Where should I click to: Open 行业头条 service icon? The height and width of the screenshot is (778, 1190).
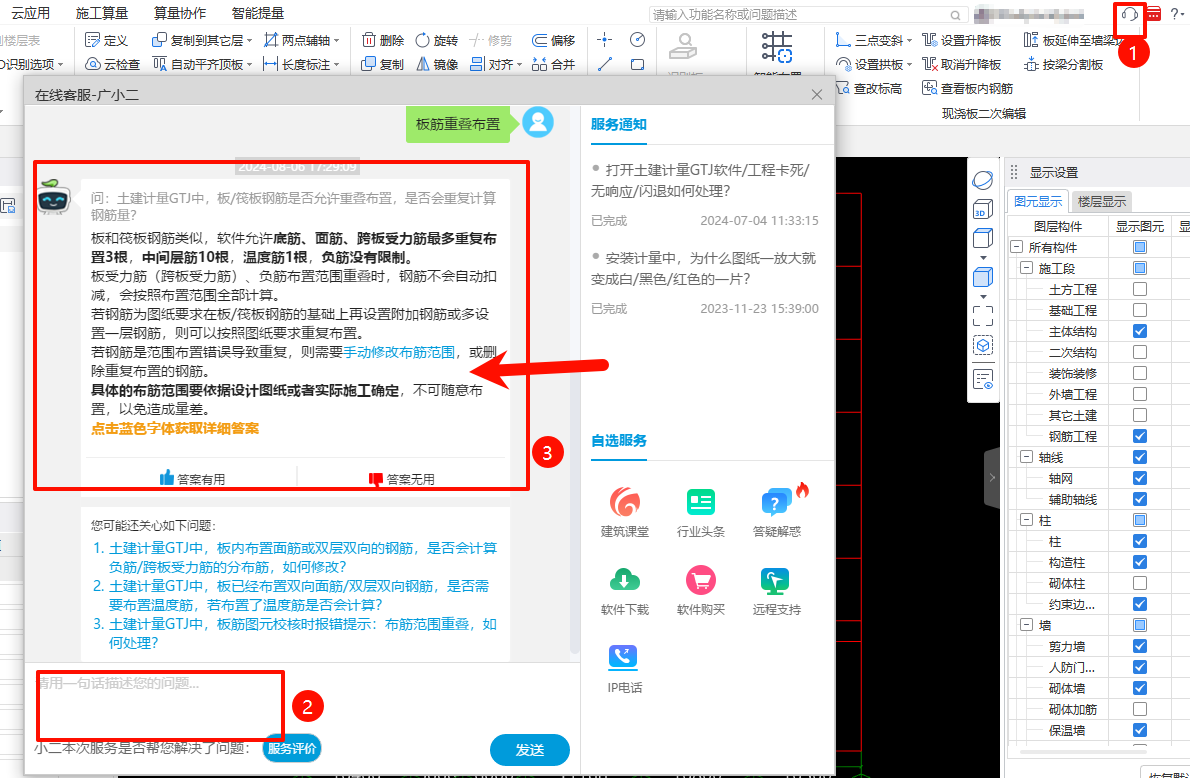point(700,512)
